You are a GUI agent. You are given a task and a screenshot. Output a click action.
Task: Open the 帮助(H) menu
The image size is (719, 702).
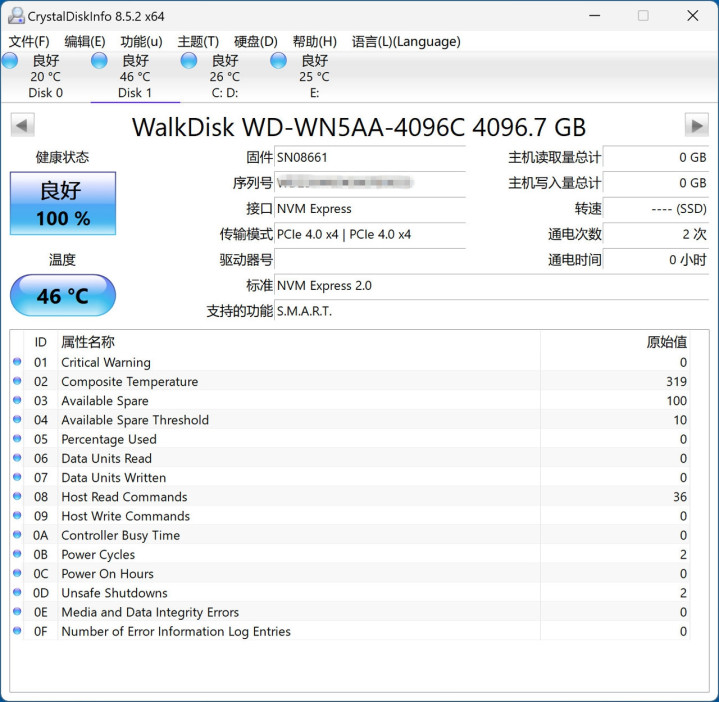315,42
